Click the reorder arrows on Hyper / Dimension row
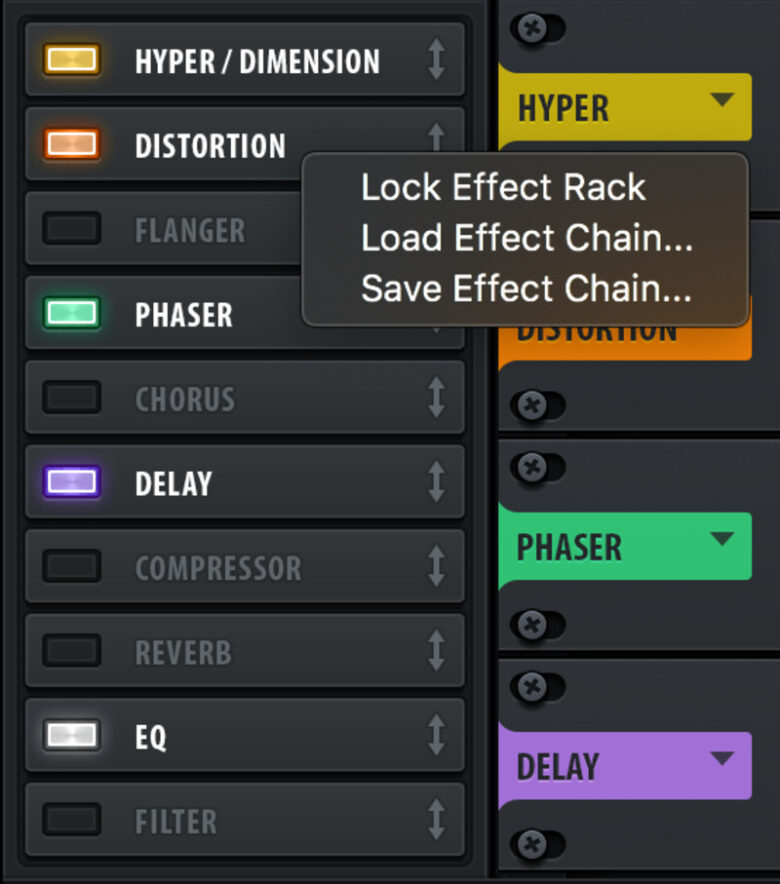The image size is (780, 884). pyautogui.click(x=435, y=60)
